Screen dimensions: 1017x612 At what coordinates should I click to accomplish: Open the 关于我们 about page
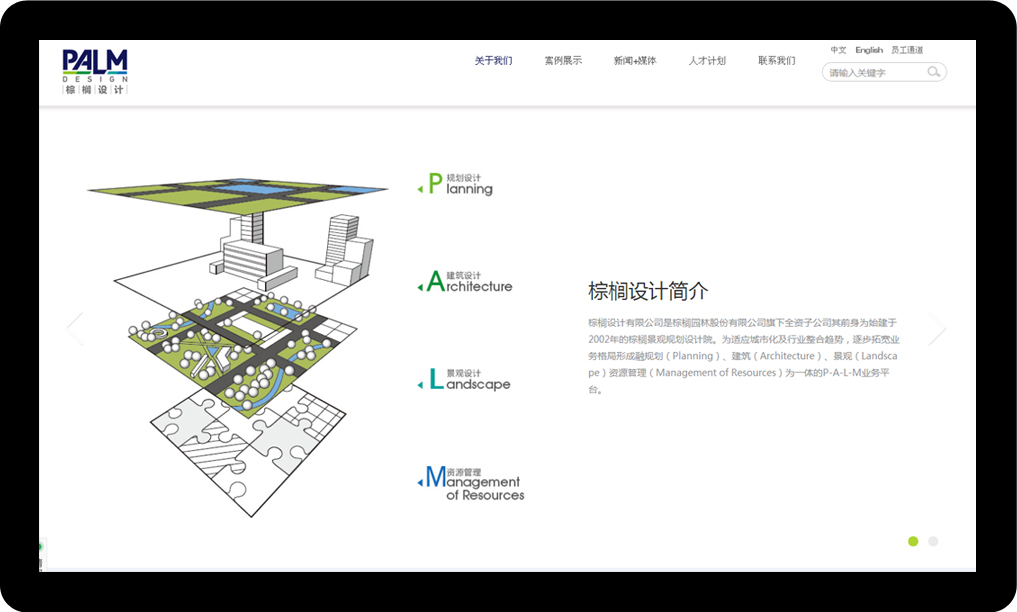[492, 60]
